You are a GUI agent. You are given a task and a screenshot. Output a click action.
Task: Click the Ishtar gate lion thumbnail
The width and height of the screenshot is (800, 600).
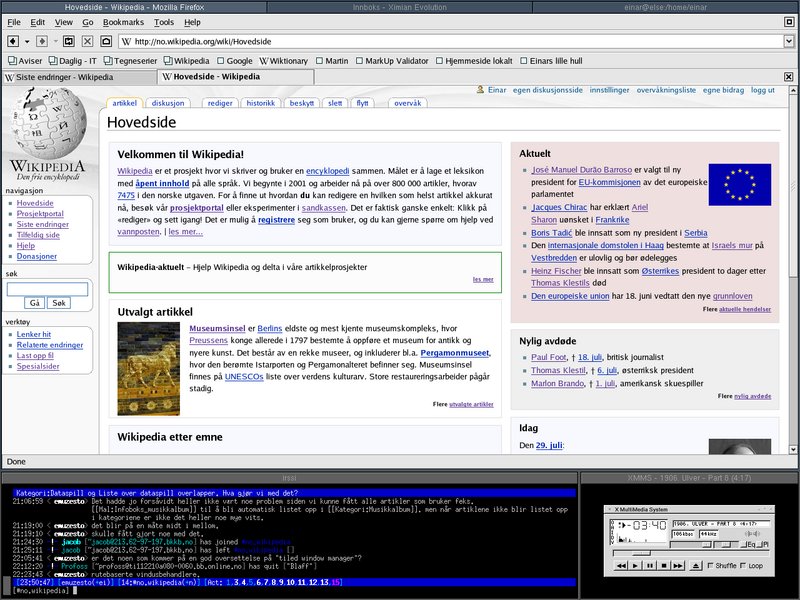tap(148, 368)
